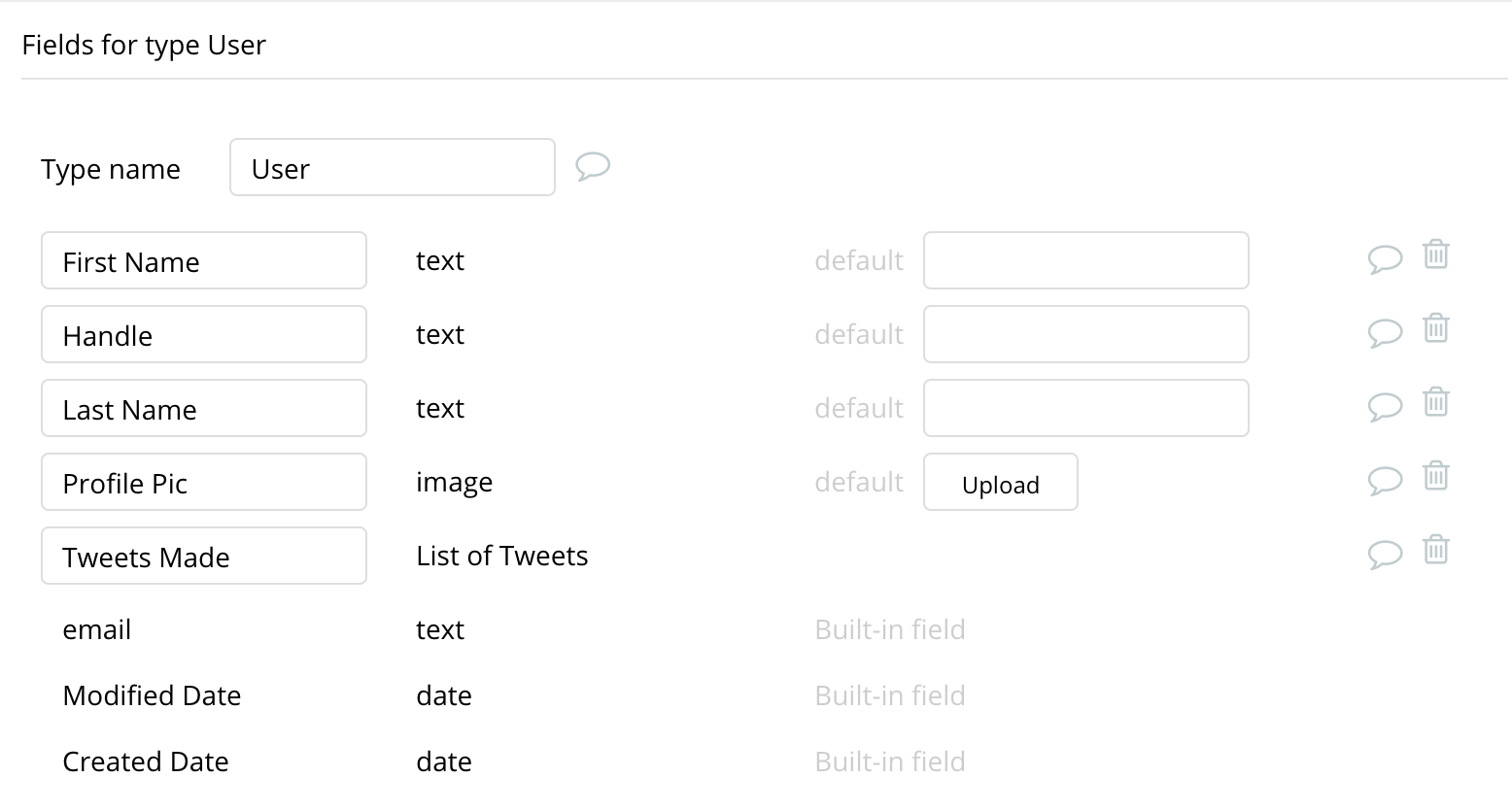
Task: Click the comment icon for First Name field
Action: pos(1386,258)
